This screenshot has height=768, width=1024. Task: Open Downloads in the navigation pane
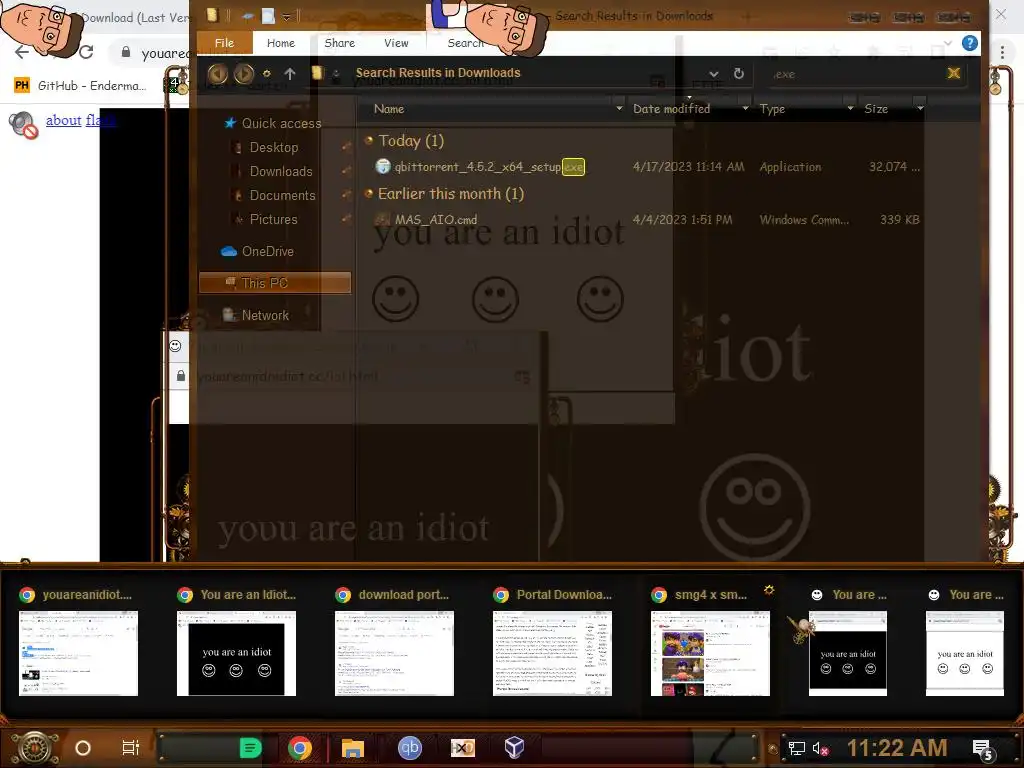coord(273,171)
